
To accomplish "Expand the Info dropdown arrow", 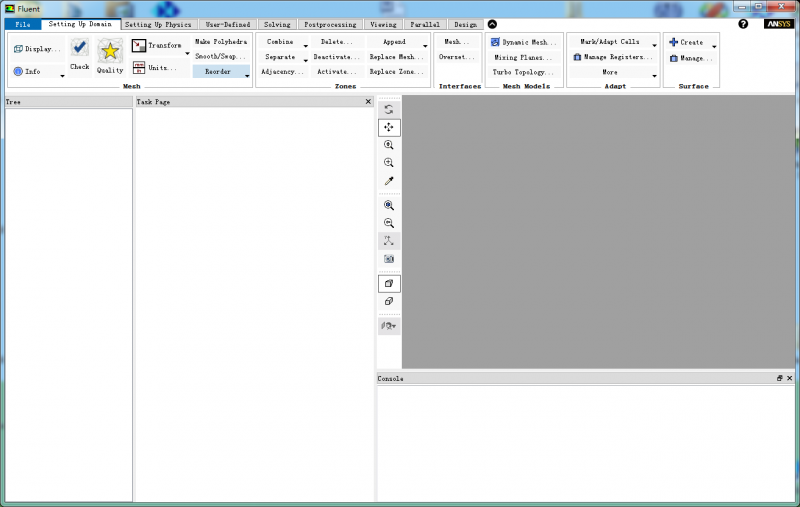I will tap(62, 76).
